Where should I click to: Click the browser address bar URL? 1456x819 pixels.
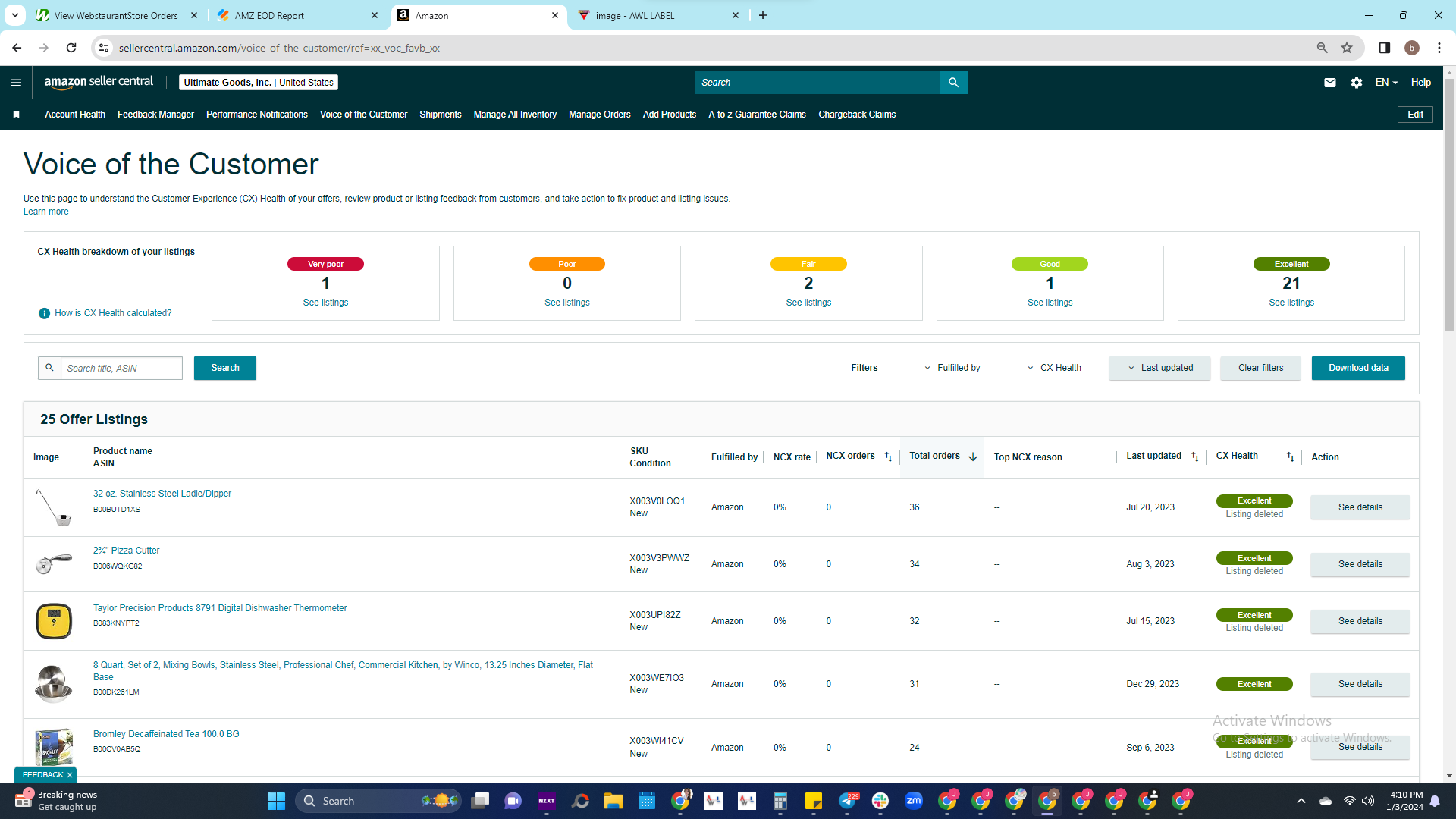coord(279,48)
